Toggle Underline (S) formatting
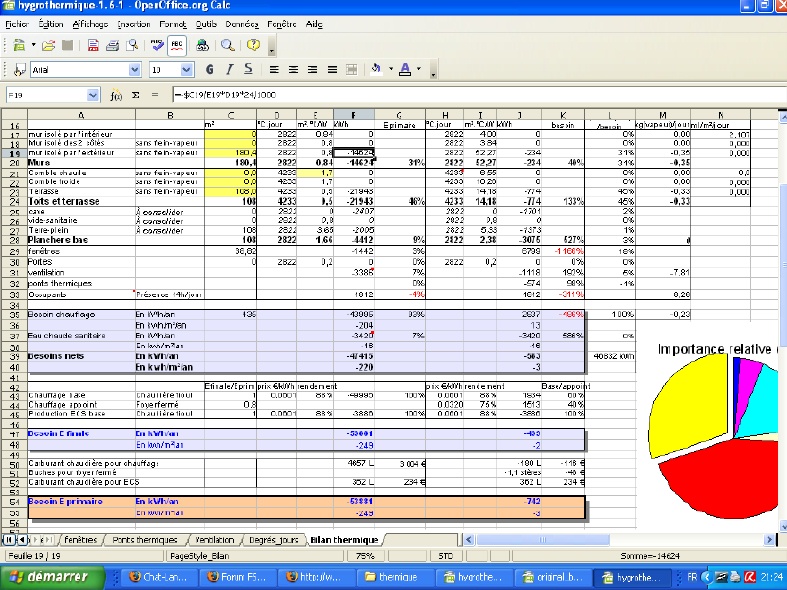787x590 pixels. (248, 70)
